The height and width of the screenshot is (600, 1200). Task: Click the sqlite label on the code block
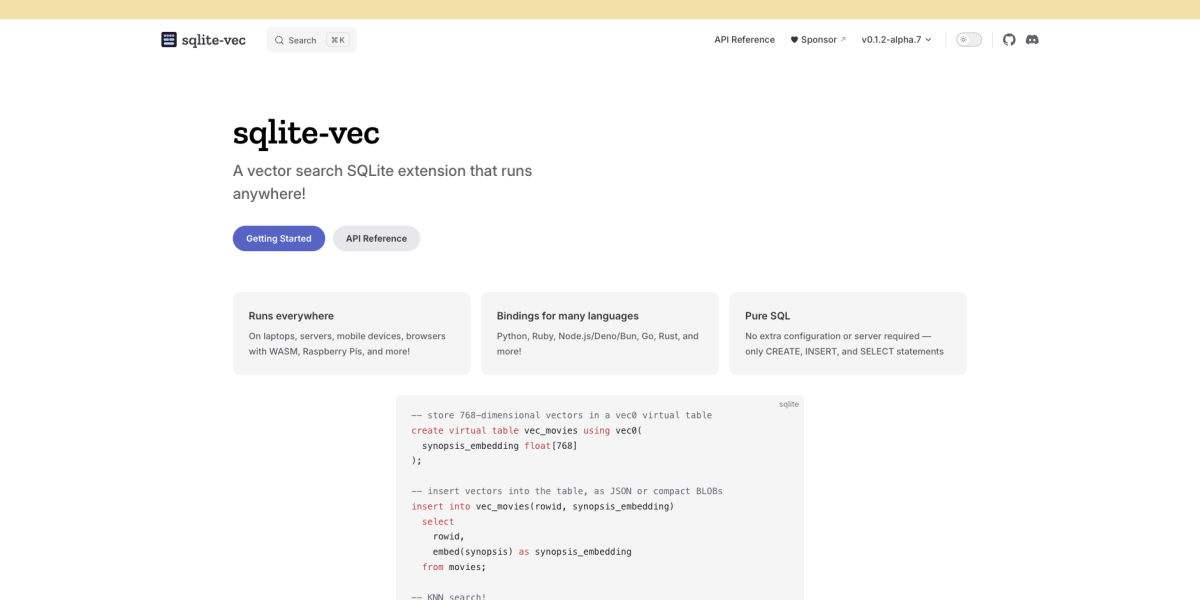[788, 404]
